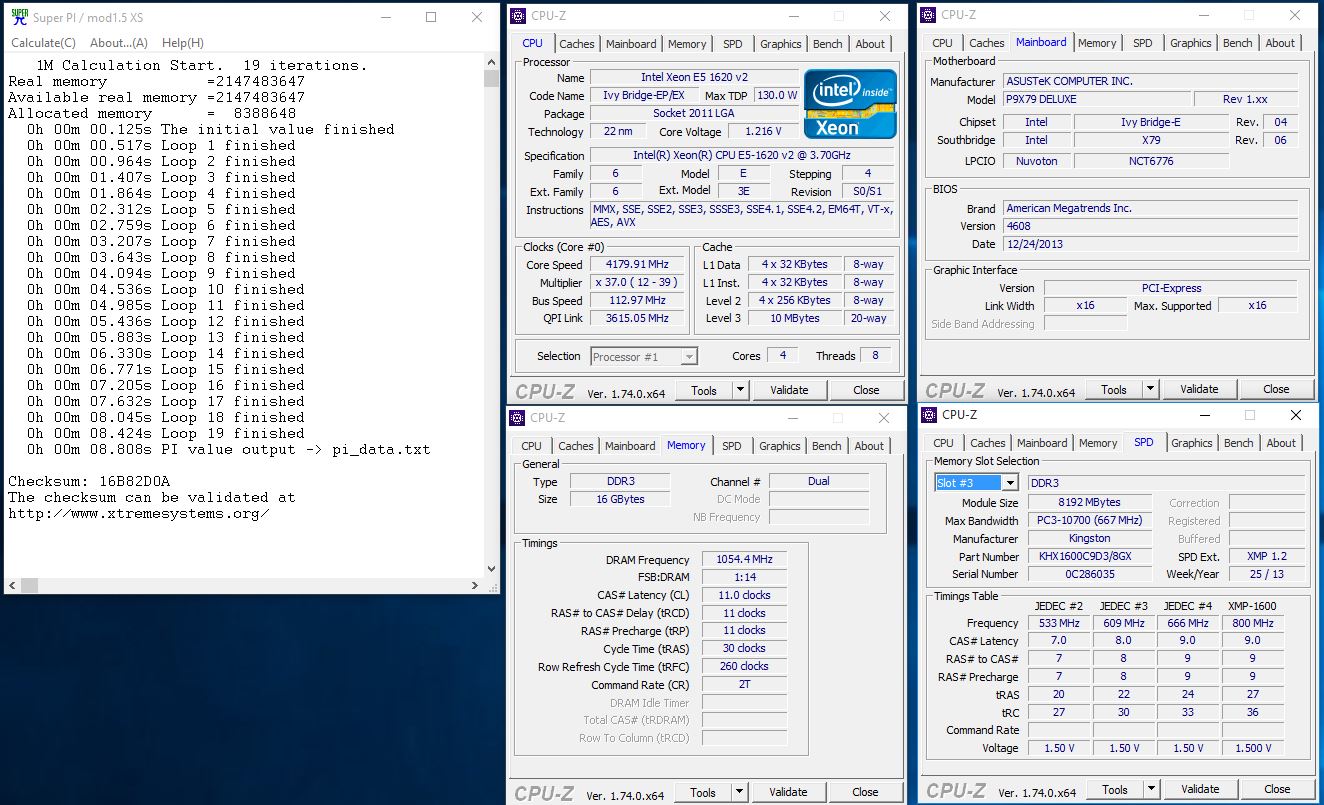Screen dimensions: 1324x805
Task: Click the CPU-Z app icon in the CPU tab window
Action: tap(517, 16)
